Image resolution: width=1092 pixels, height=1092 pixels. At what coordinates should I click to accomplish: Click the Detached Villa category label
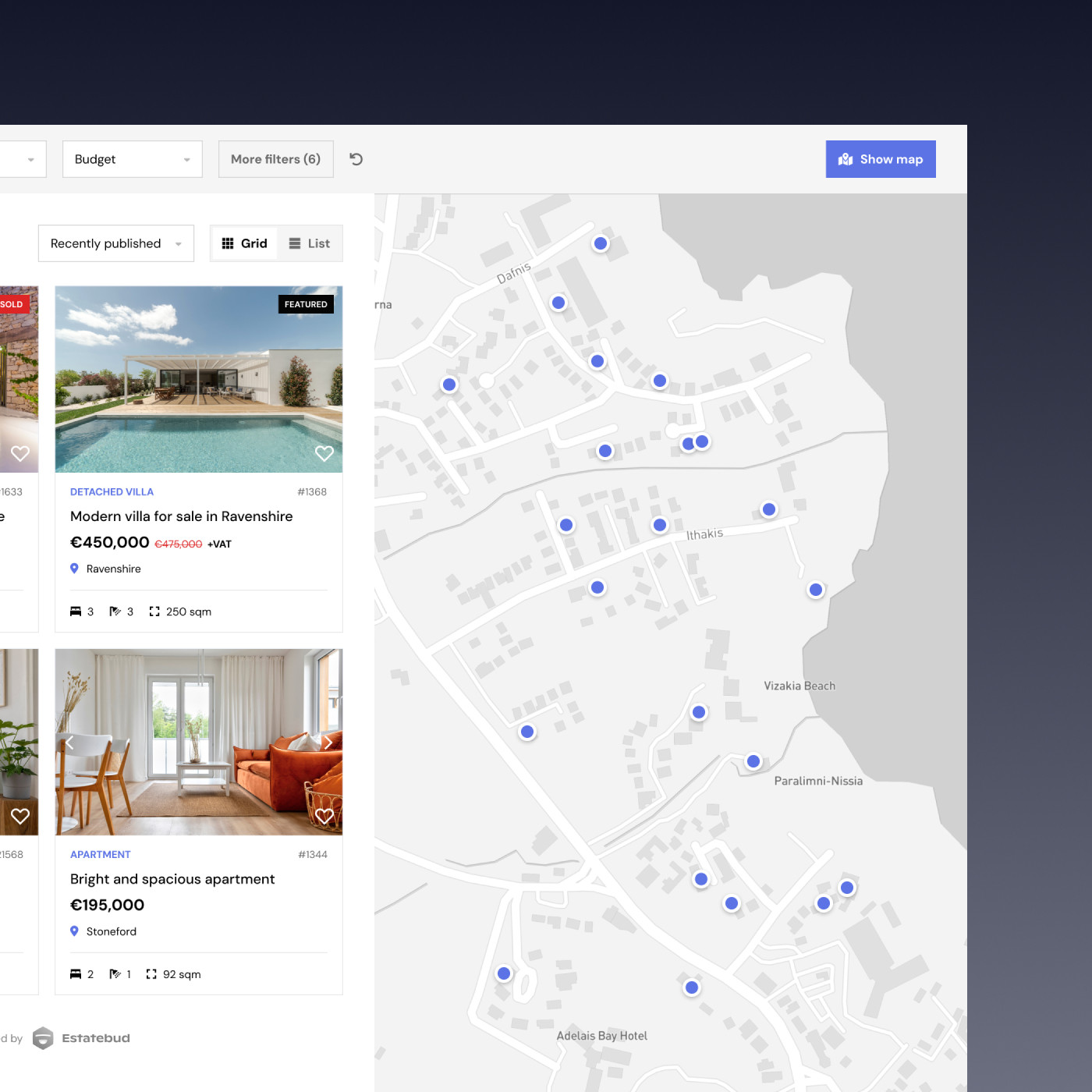(x=112, y=492)
